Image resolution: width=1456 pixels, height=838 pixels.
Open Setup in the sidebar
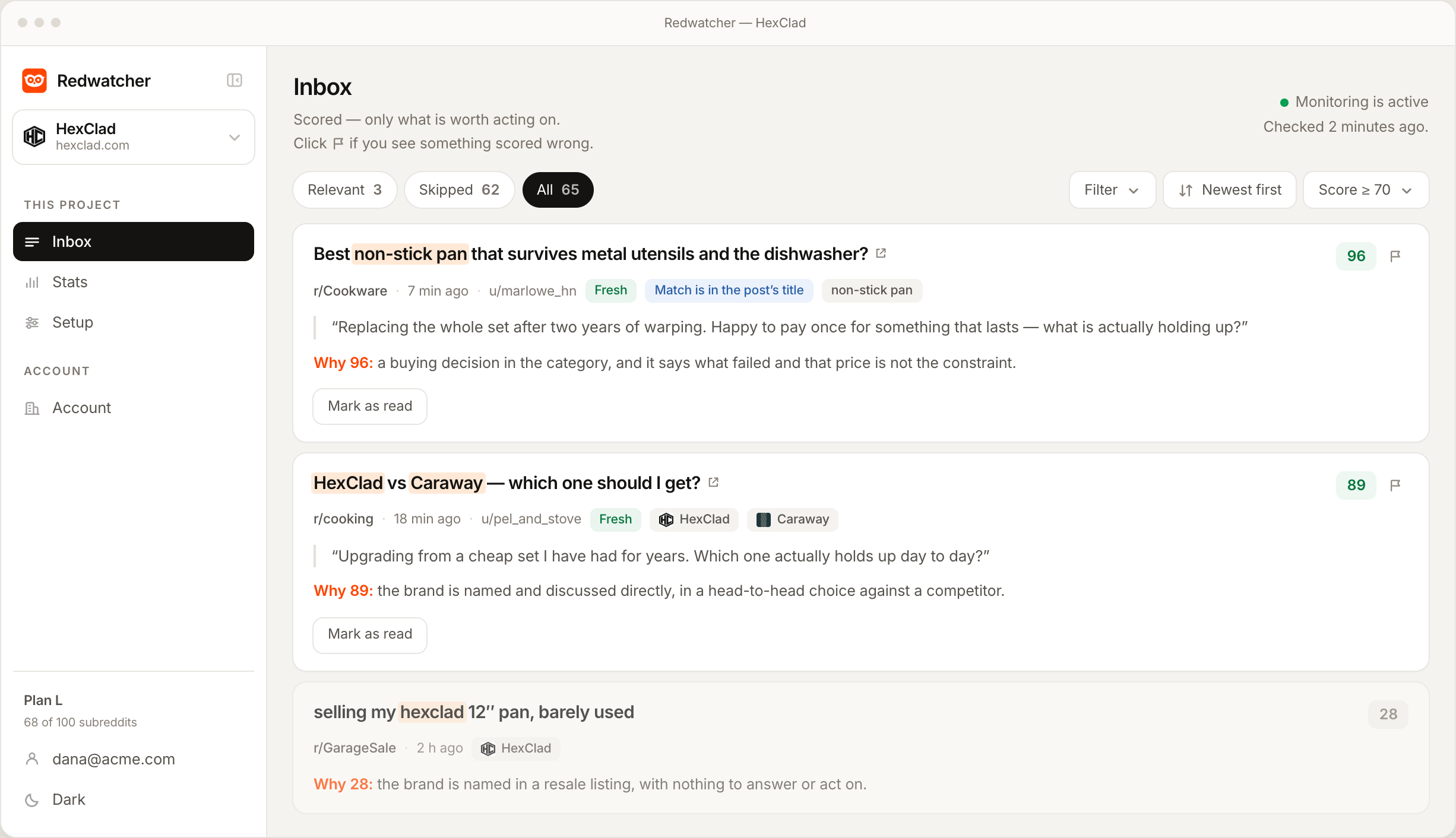pos(134,322)
